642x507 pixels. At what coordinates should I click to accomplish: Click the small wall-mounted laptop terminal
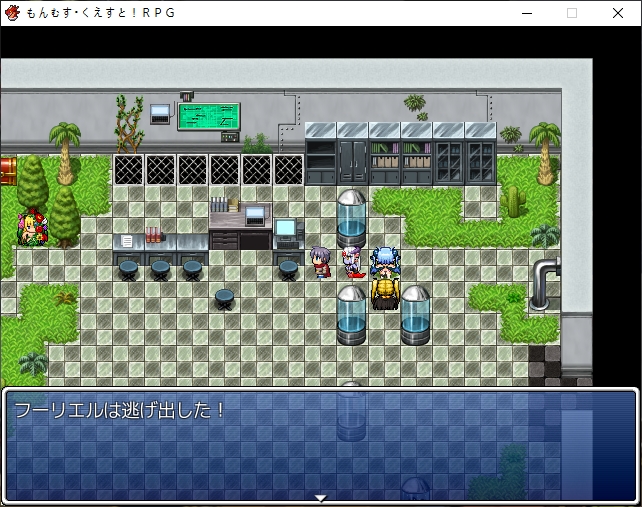[x=160, y=114]
